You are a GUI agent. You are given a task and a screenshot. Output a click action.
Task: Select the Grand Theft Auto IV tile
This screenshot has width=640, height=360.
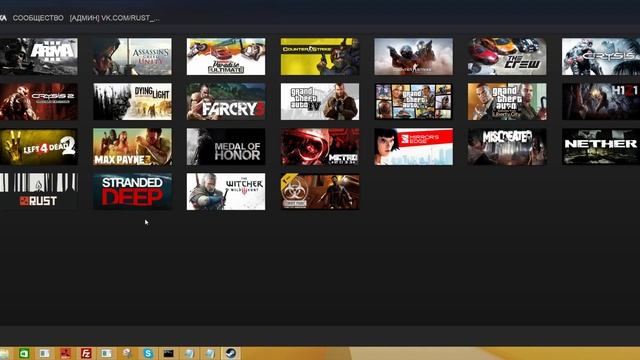click(320, 101)
